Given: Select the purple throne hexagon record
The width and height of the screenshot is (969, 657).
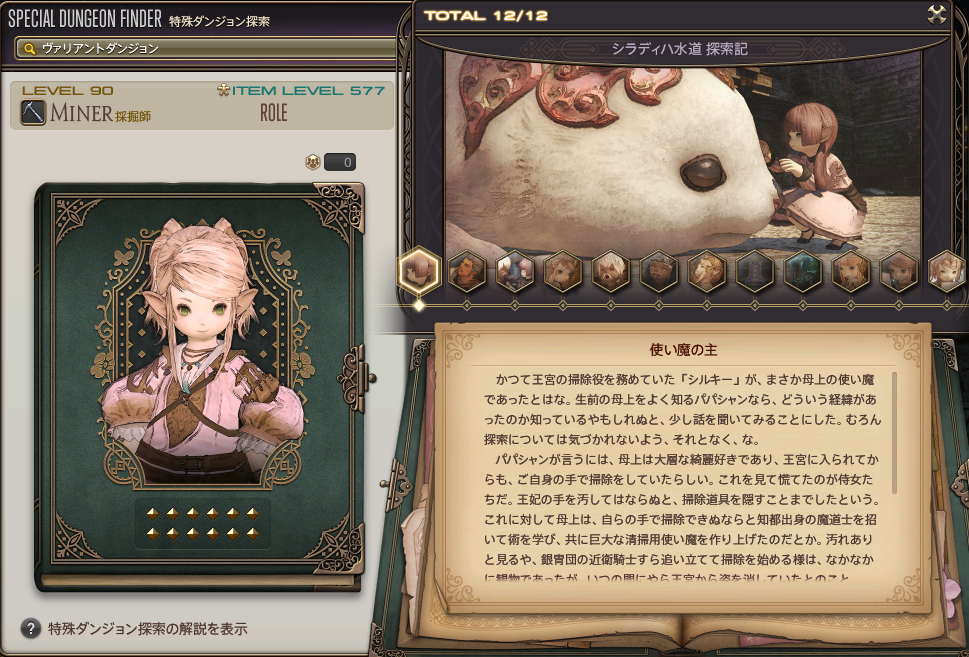Looking at the screenshot, I should [x=755, y=271].
